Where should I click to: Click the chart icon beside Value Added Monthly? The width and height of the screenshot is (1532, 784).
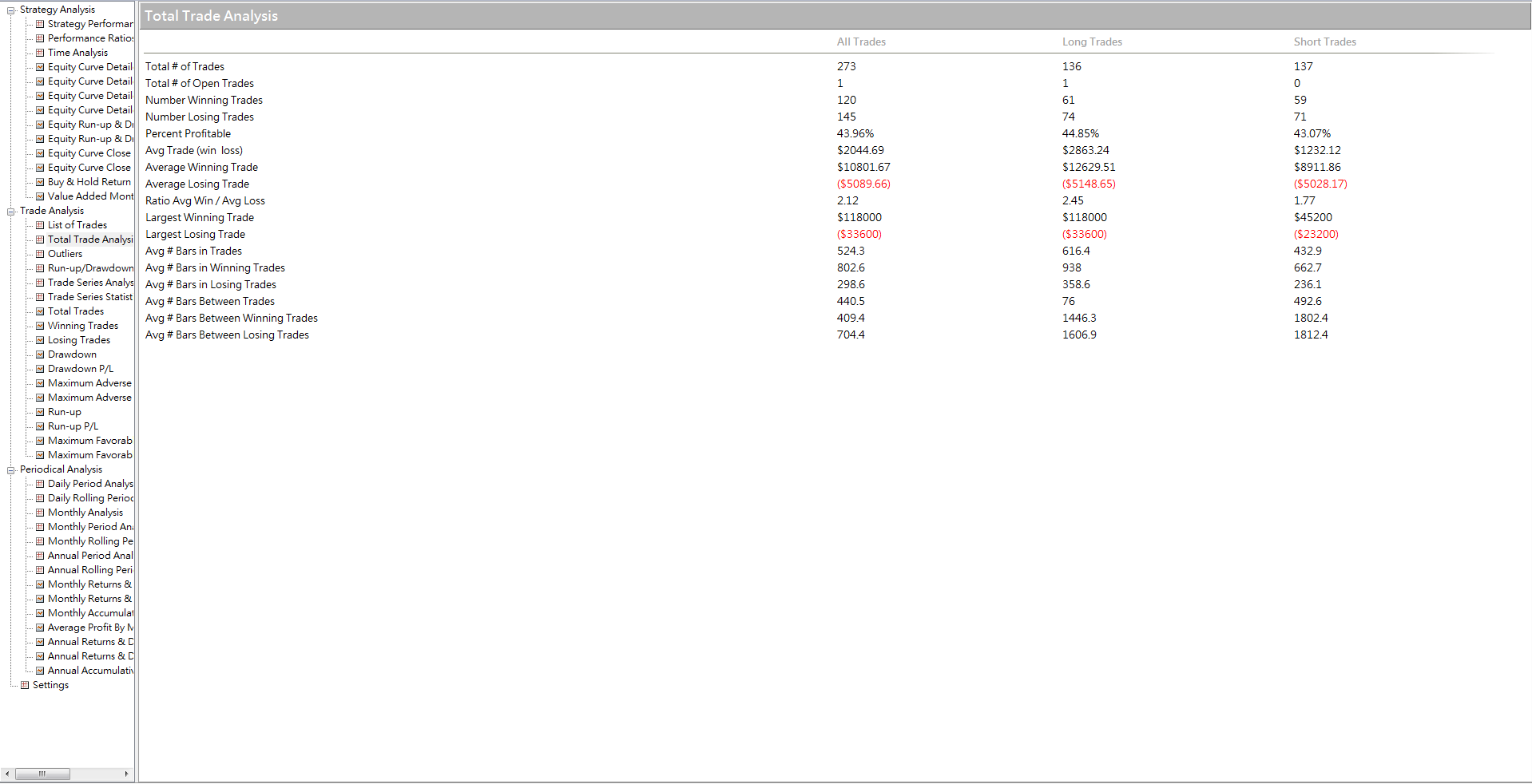40,196
